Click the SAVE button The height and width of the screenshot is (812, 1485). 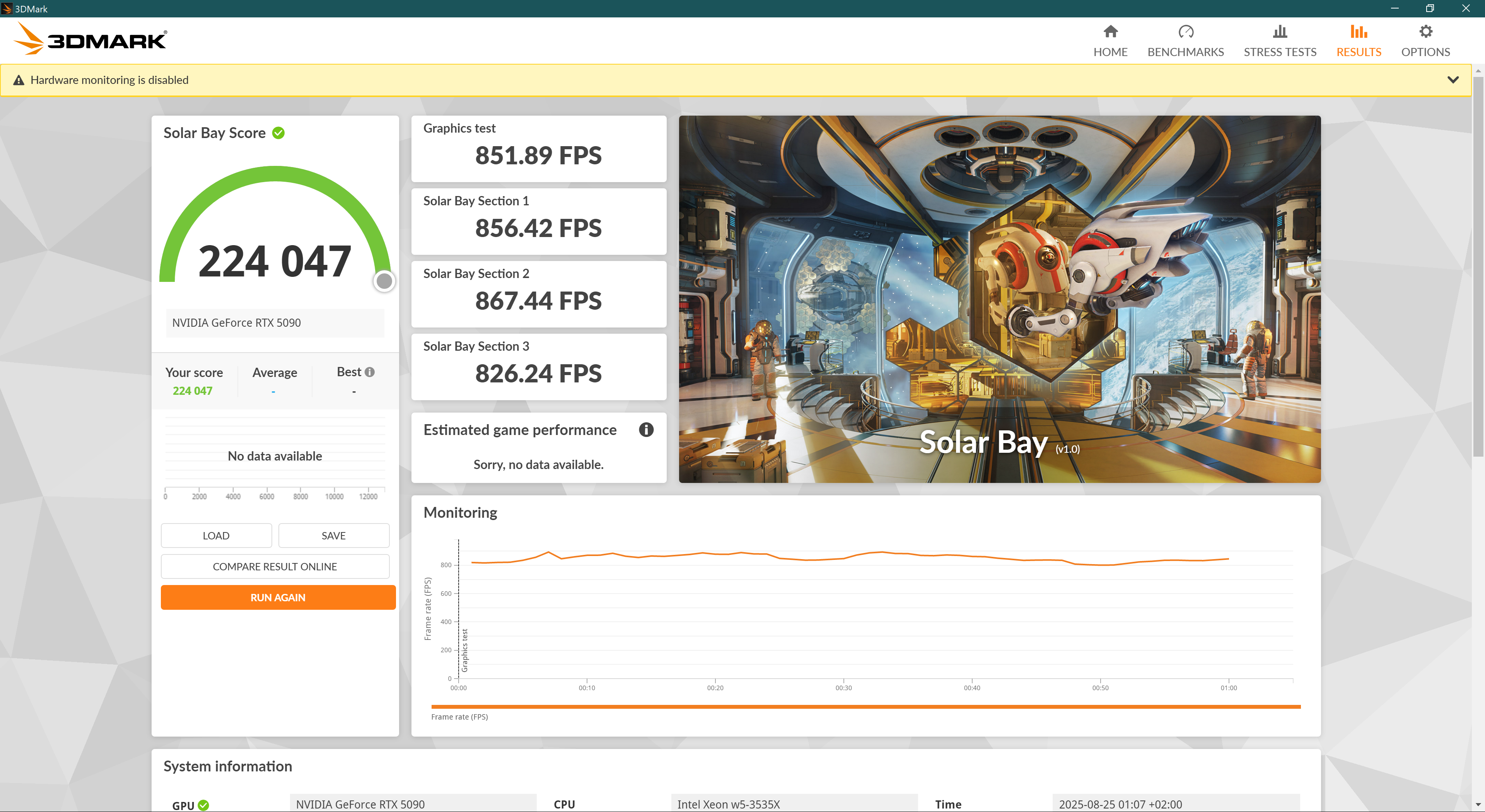[x=334, y=536]
